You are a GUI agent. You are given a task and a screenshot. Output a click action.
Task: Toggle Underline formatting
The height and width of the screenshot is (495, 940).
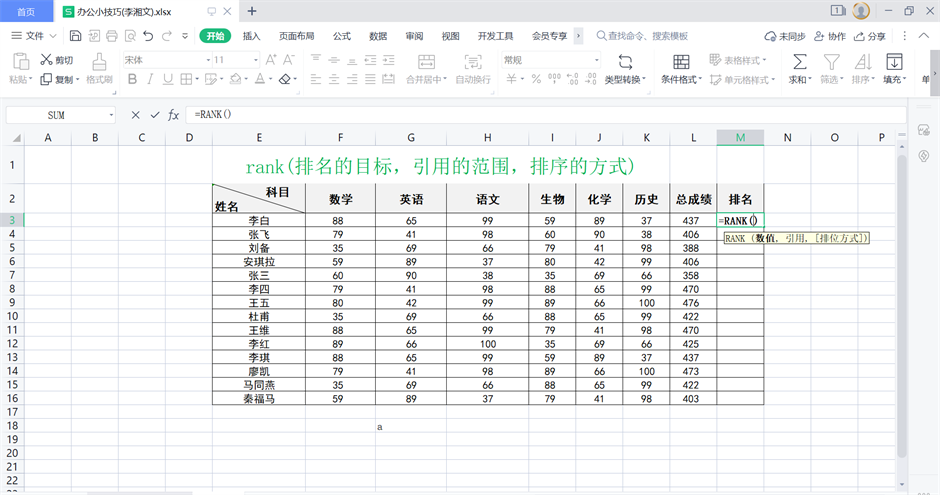coord(167,79)
